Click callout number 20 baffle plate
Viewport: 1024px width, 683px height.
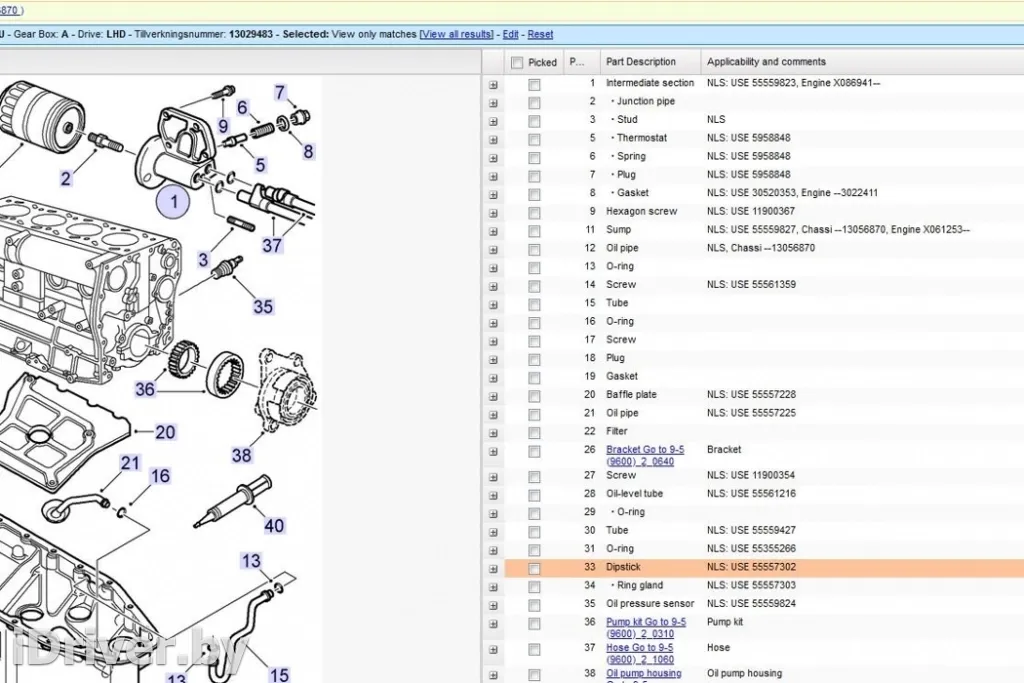pyautogui.click(x=165, y=432)
